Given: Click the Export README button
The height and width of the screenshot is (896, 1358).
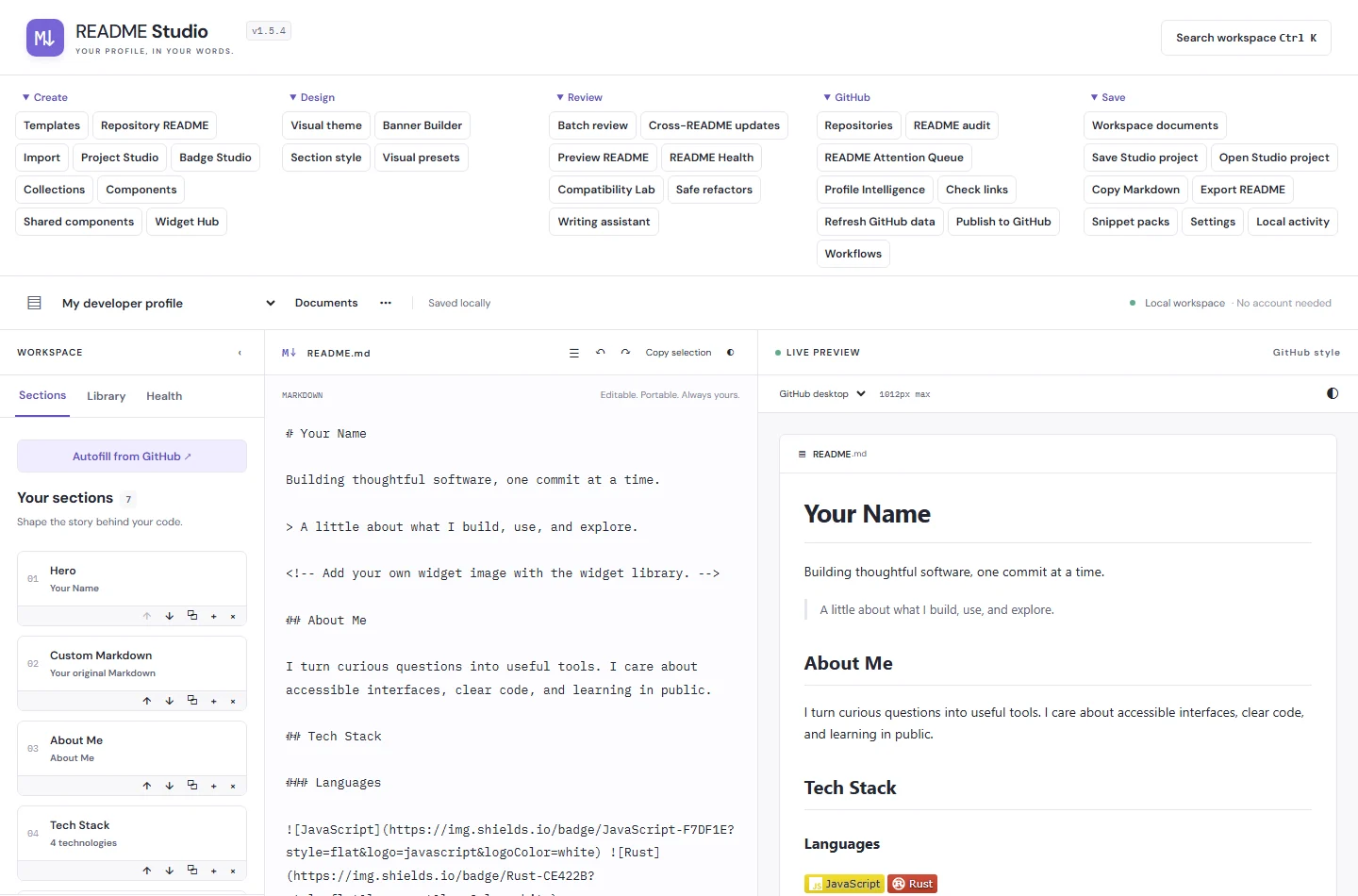Looking at the screenshot, I should [x=1243, y=190].
